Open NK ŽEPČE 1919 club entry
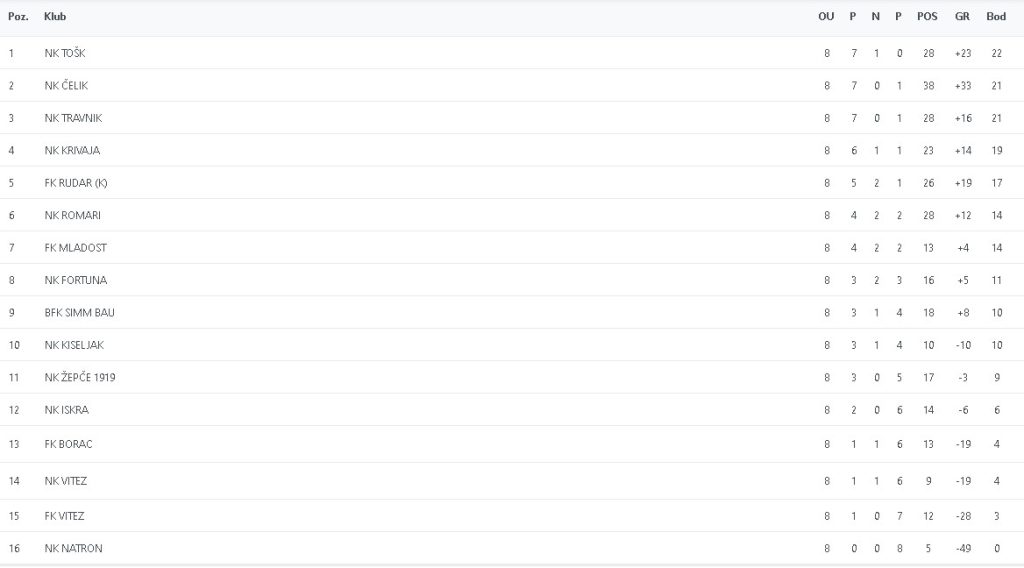This screenshot has width=1024, height=568. tap(79, 377)
